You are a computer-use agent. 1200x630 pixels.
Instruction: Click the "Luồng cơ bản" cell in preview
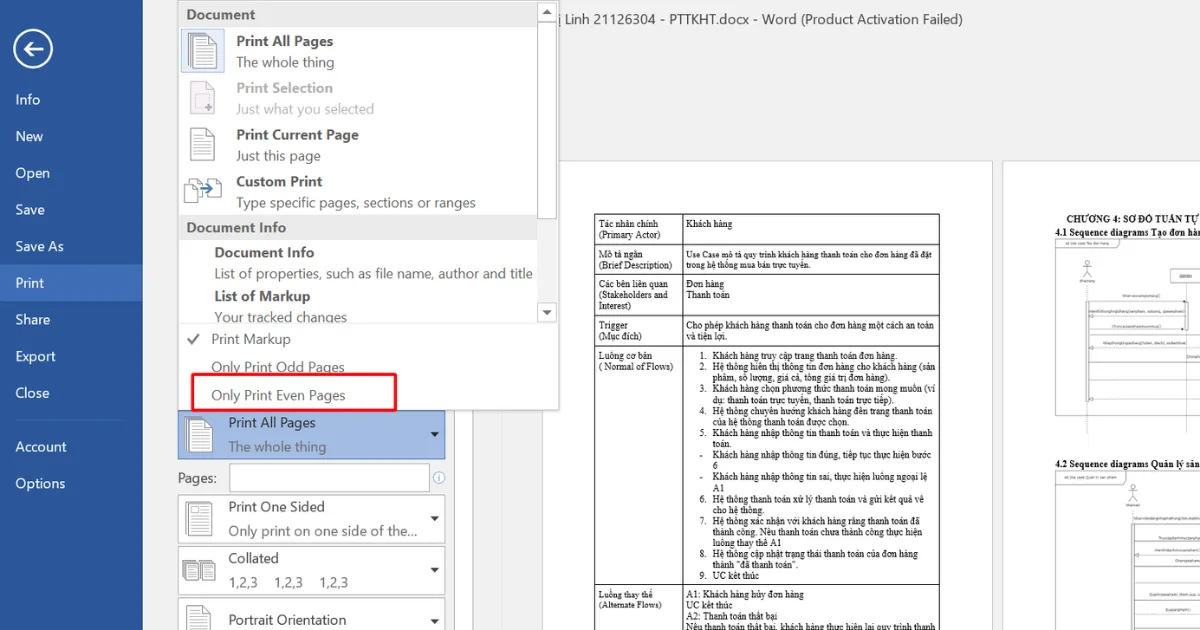pyautogui.click(x=638, y=464)
